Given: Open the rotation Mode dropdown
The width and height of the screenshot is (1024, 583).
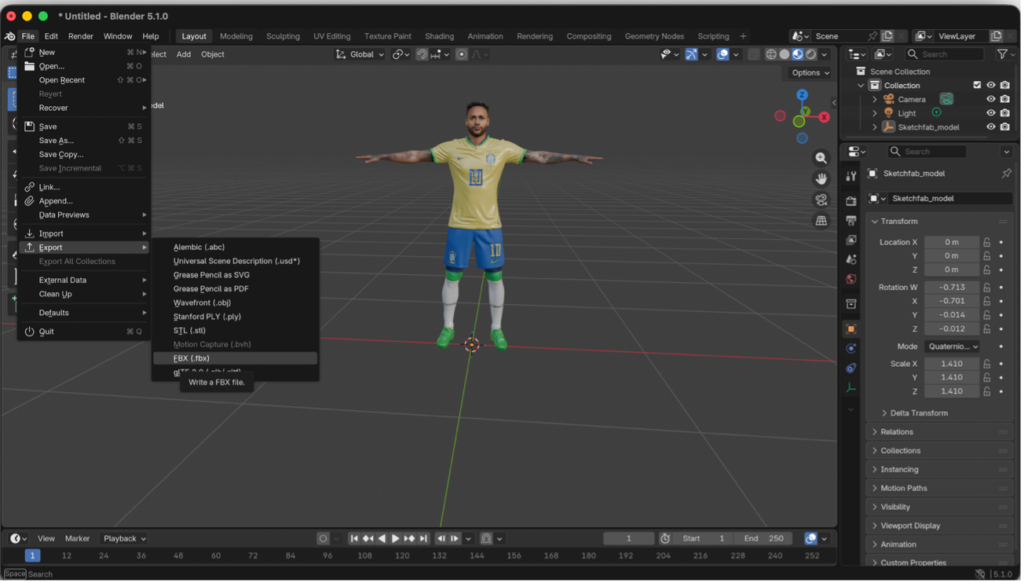Looking at the screenshot, I should [x=951, y=346].
